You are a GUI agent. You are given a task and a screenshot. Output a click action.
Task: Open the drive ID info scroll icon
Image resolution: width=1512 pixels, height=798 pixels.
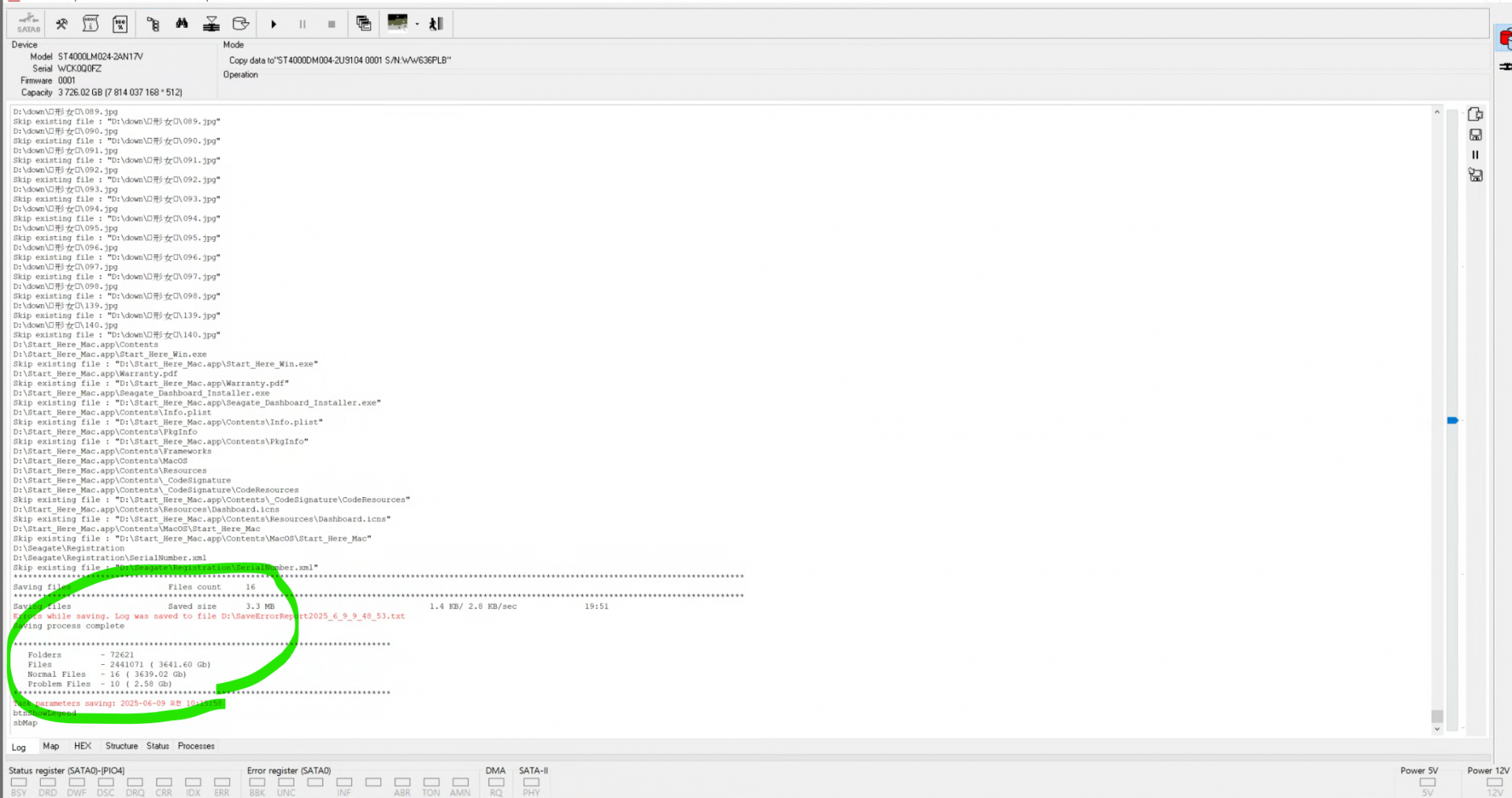tap(91, 24)
